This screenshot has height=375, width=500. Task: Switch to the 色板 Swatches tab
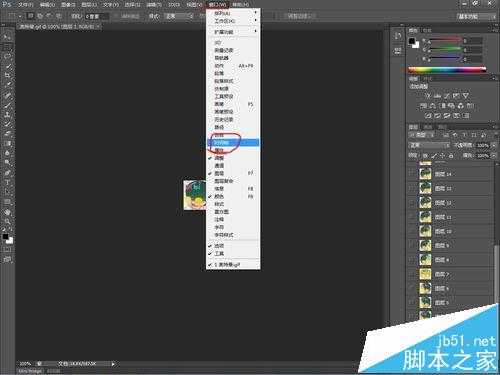point(427,30)
